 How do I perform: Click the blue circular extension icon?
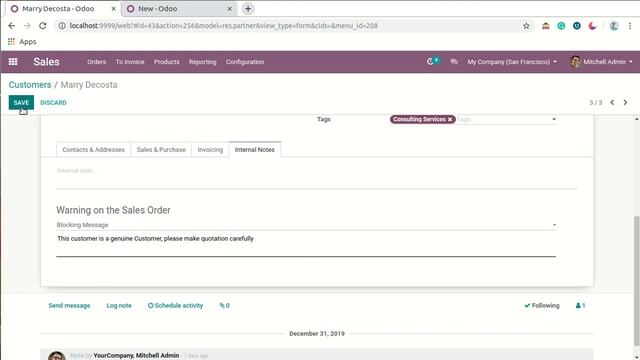577,26
